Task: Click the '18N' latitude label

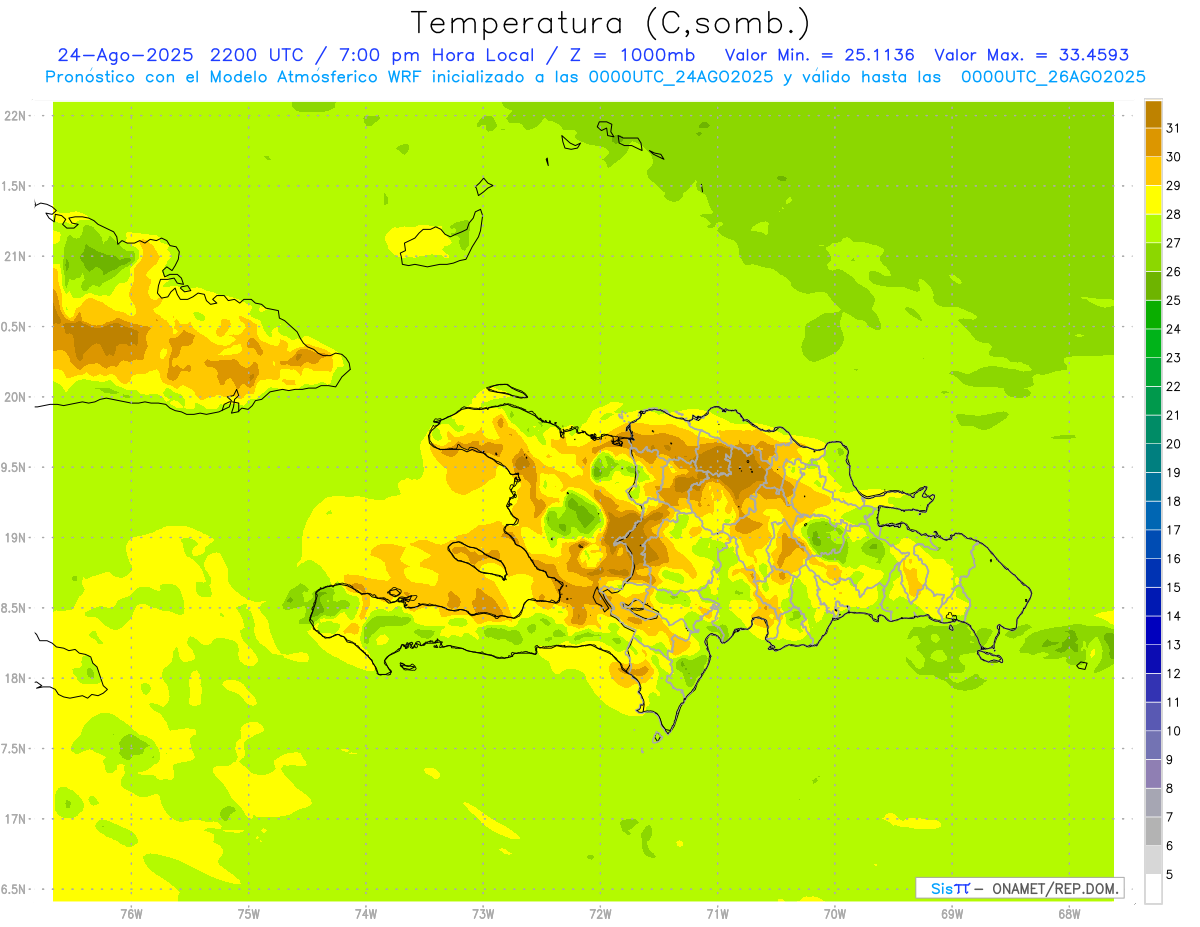Action: click(16, 678)
